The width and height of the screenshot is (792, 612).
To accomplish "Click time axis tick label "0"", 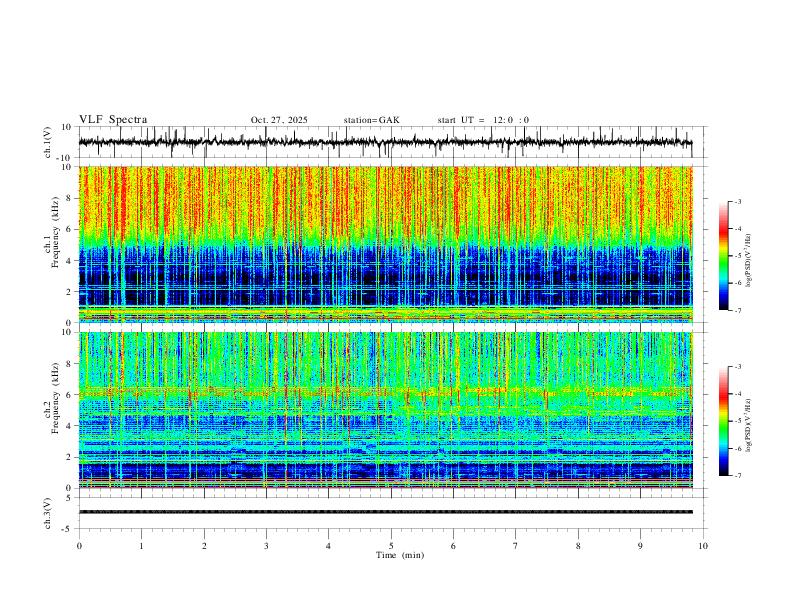I will pos(79,546).
